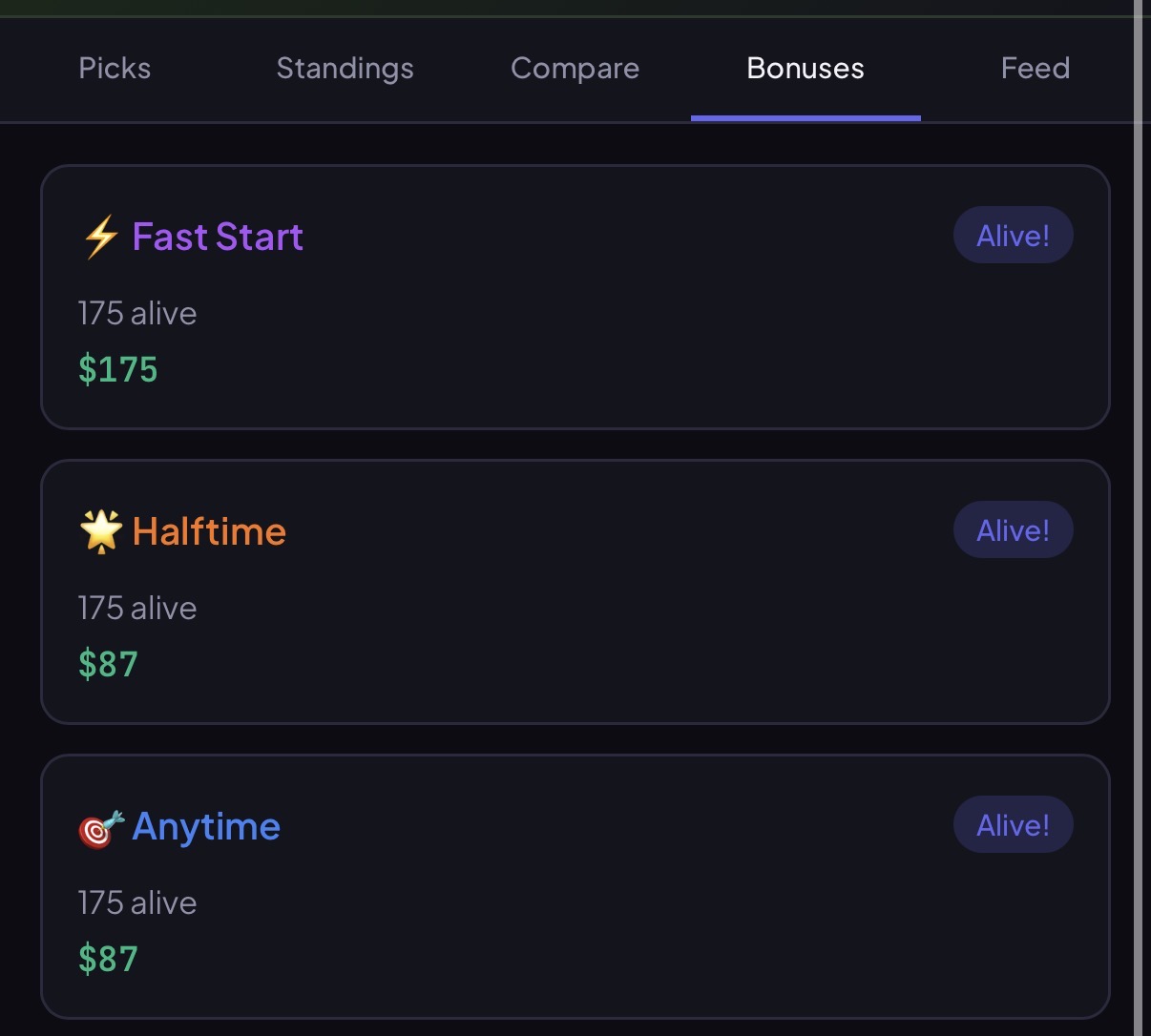This screenshot has width=1151, height=1036.
Task: Click the Alive! badge on Halftime
Action: pyautogui.click(x=1013, y=529)
